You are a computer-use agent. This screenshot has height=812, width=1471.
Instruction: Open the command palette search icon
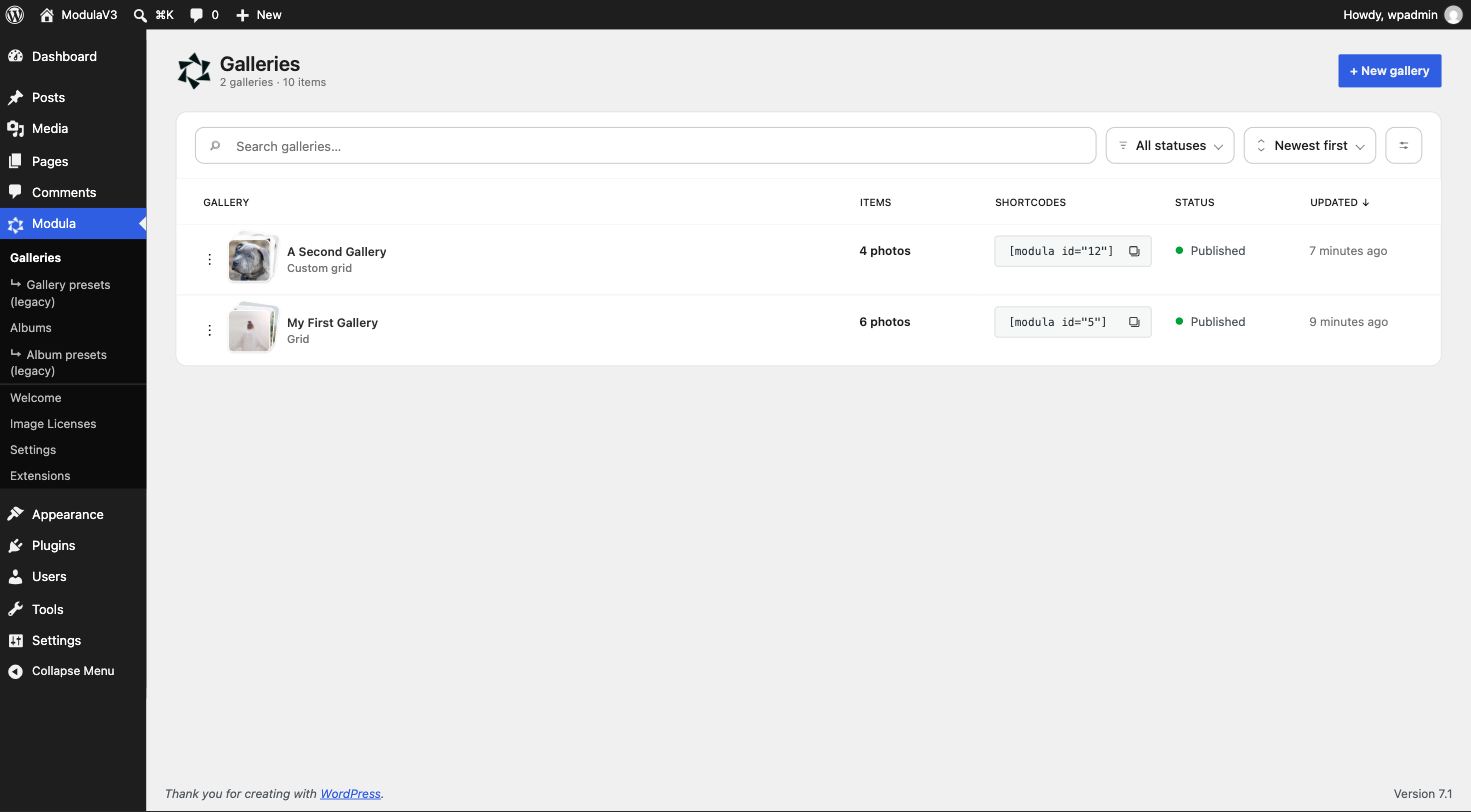click(x=141, y=15)
